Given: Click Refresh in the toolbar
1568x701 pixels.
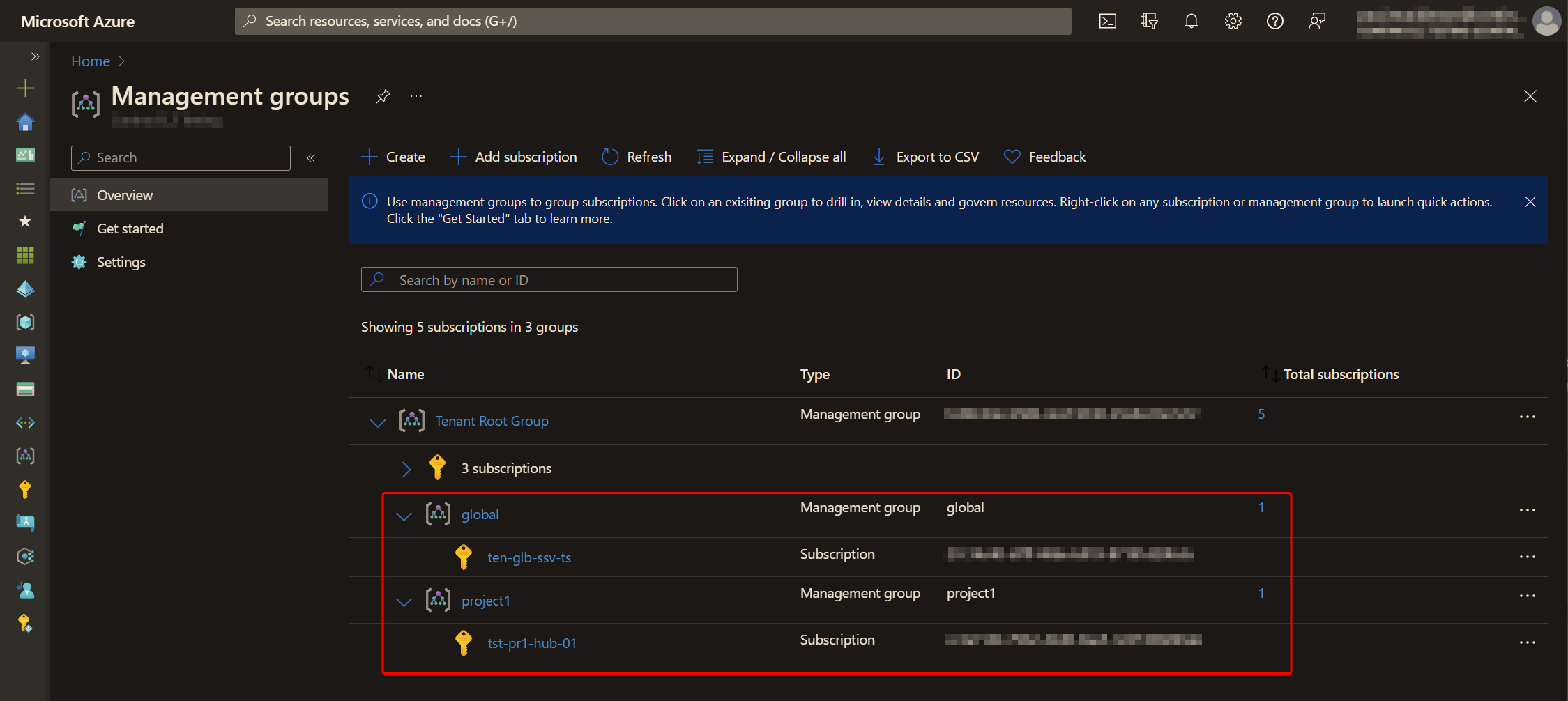Looking at the screenshot, I should coord(637,157).
